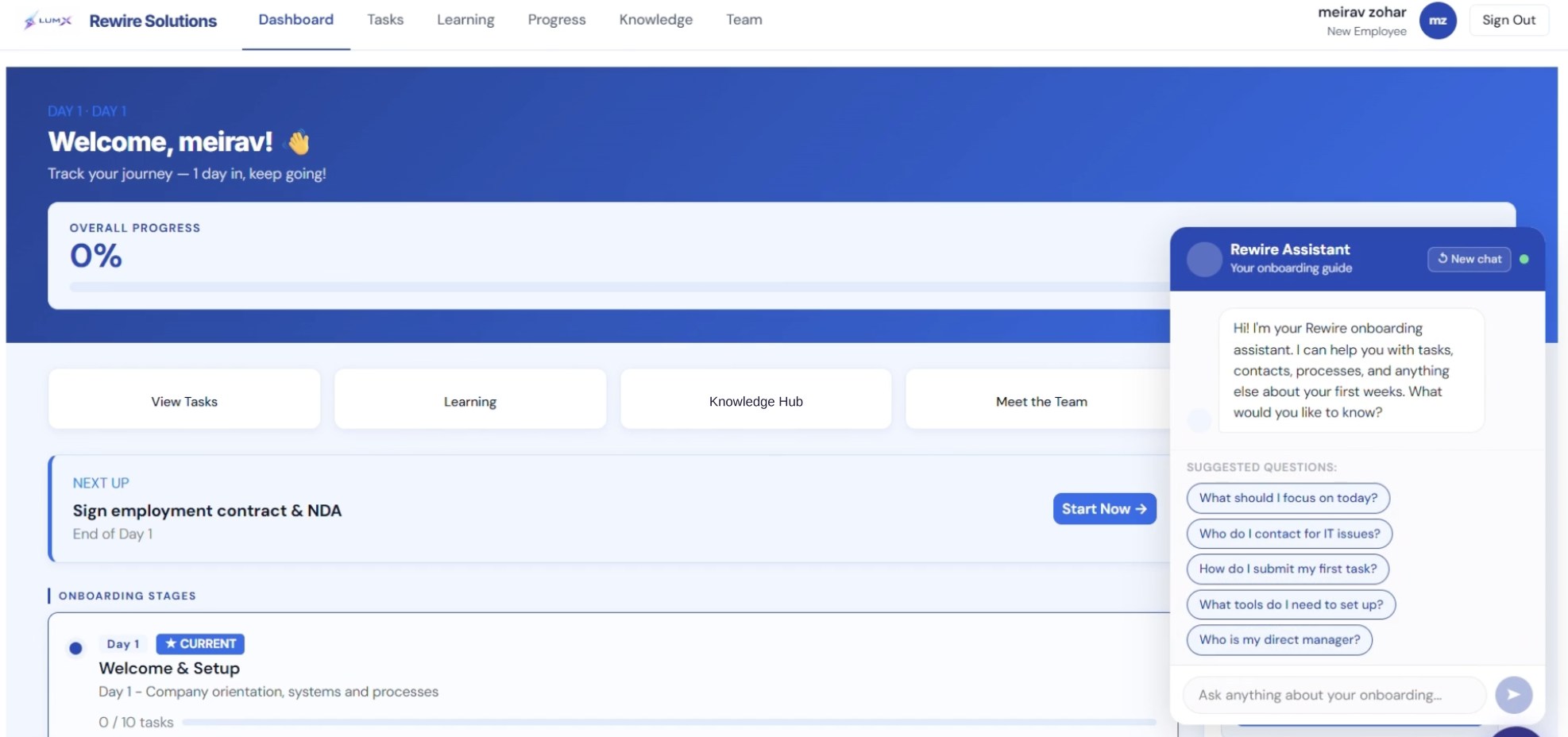Click Start Now for contract signing

pos(1104,509)
